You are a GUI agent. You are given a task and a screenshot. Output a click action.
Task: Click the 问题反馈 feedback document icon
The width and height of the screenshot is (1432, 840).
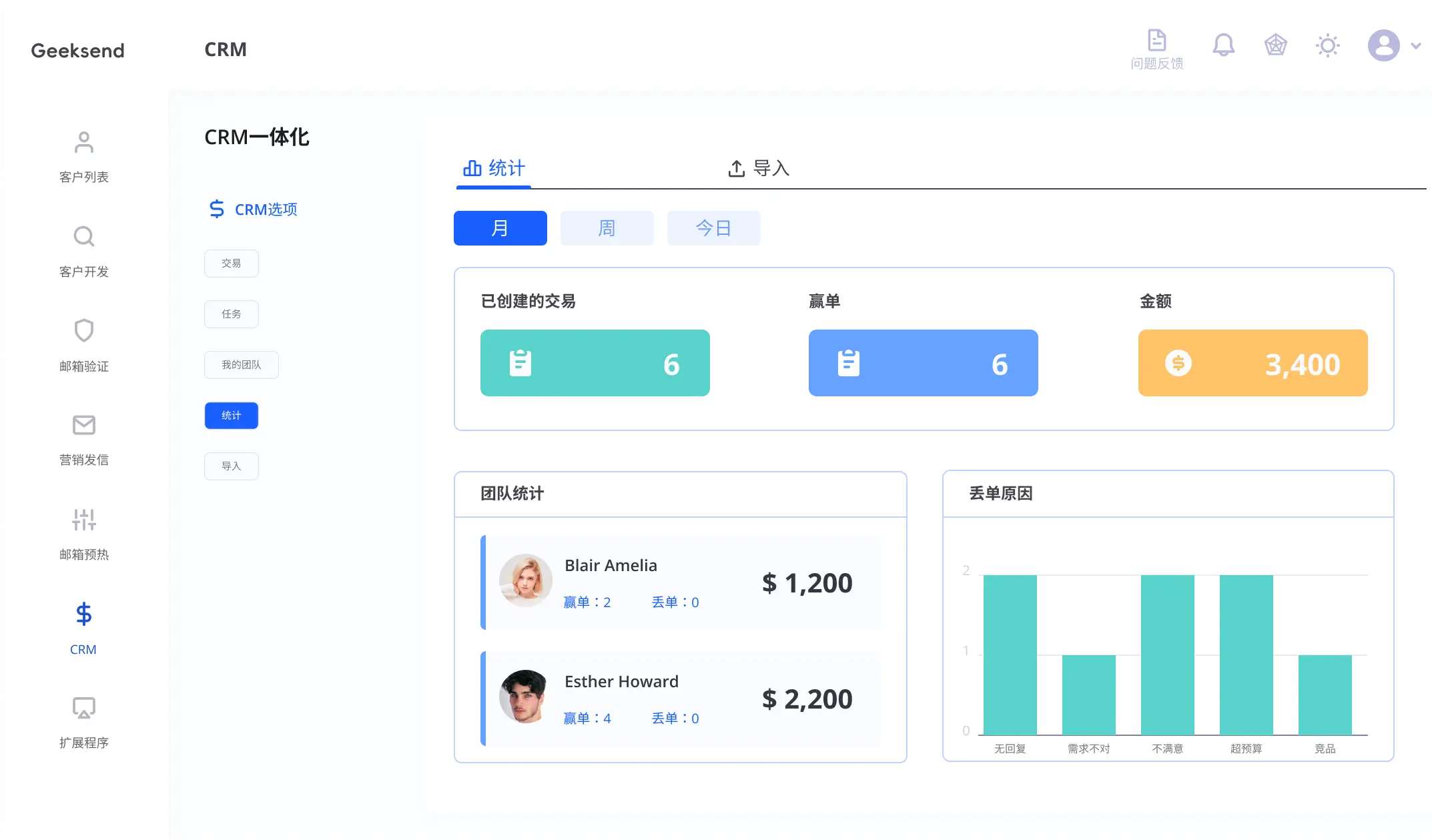click(x=1156, y=41)
